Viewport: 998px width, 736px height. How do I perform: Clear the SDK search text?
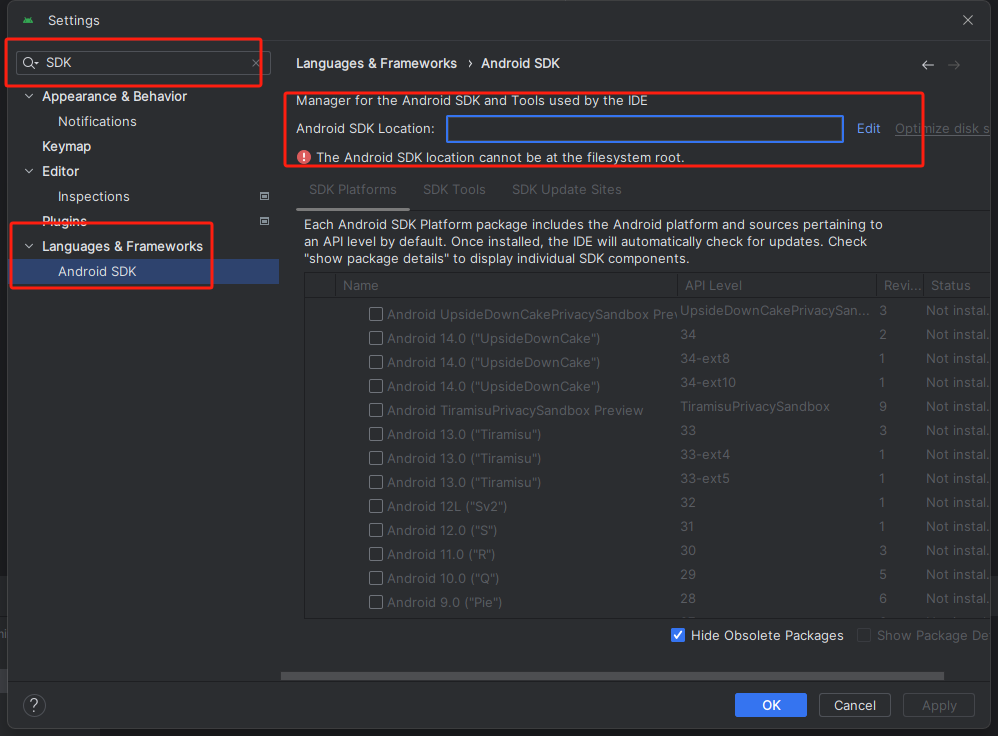click(255, 63)
